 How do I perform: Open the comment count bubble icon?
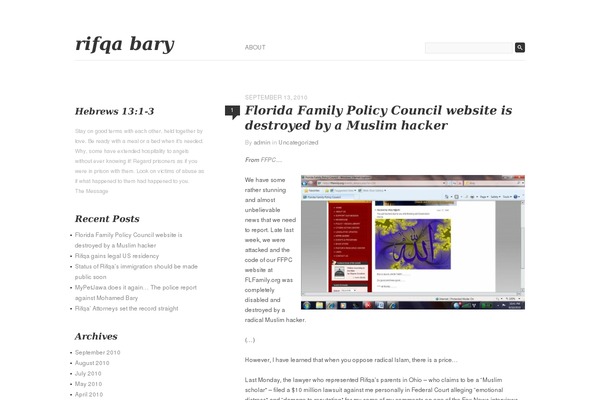click(x=232, y=112)
